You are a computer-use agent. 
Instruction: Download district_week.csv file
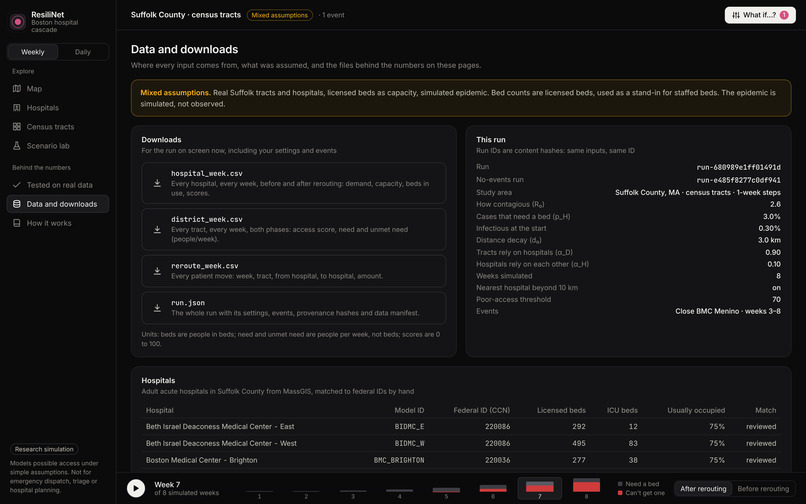[x=294, y=229]
